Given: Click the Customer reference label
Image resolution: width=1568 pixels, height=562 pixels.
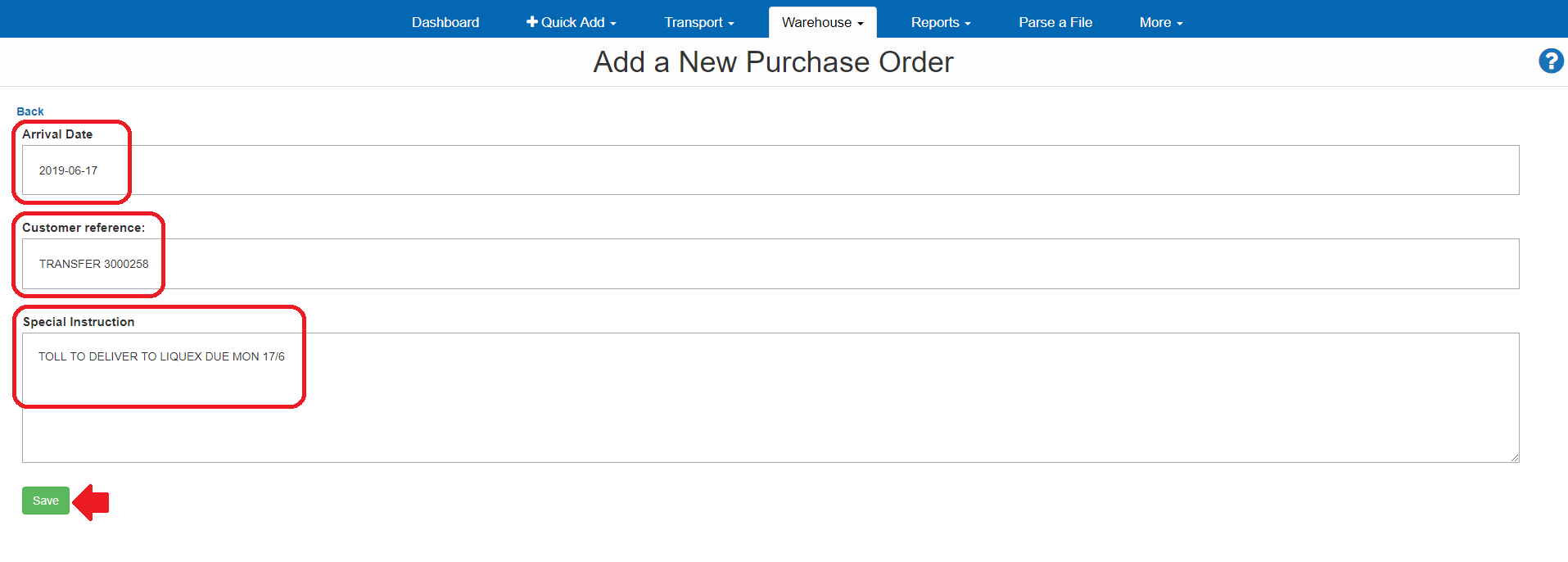Looking at the screenshot, I should coord(84,228).
